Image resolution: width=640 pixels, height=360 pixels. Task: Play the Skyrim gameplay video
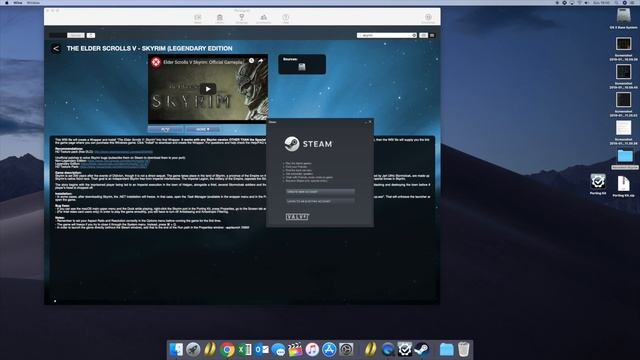pos(208,89)
